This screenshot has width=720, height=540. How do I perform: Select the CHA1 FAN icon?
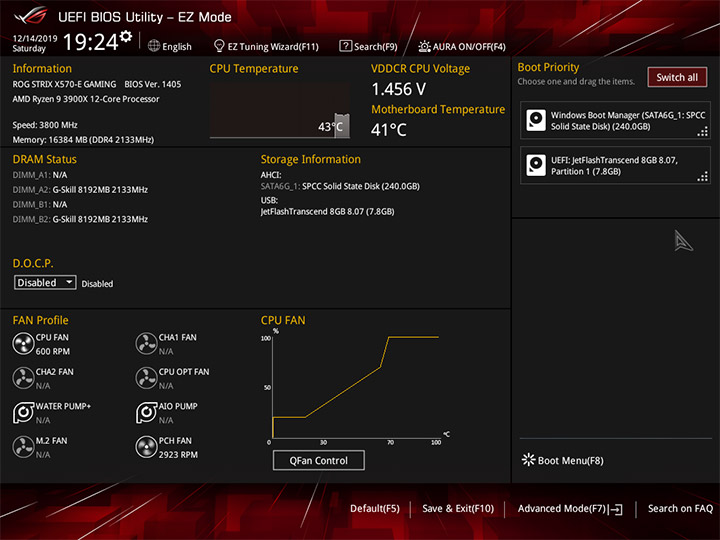[x=146, y=344]
